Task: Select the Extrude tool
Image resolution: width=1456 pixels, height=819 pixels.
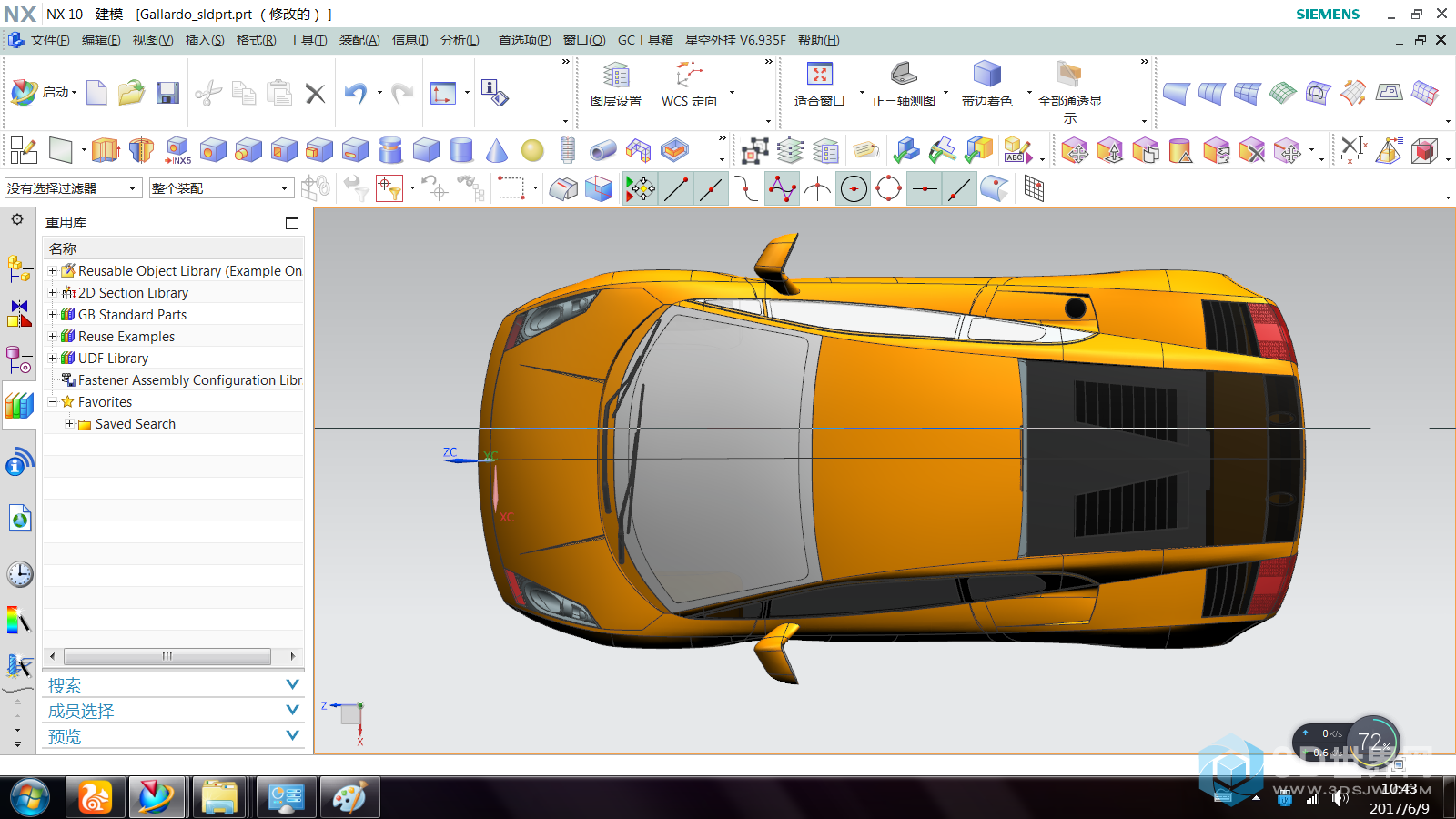Action: point(106,150)
